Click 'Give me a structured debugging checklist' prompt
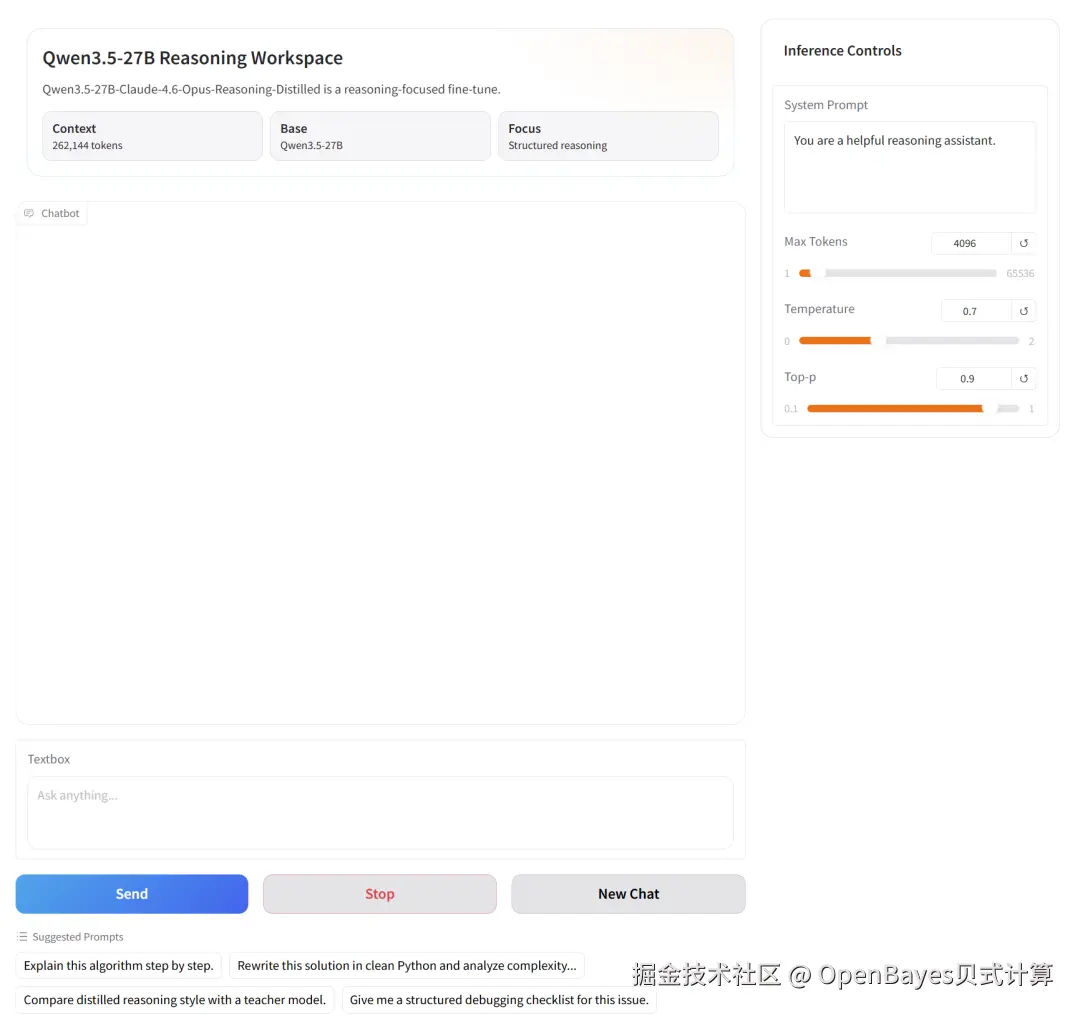The width and height of the screenshot is (1080, 1016). tap(499, 999)
